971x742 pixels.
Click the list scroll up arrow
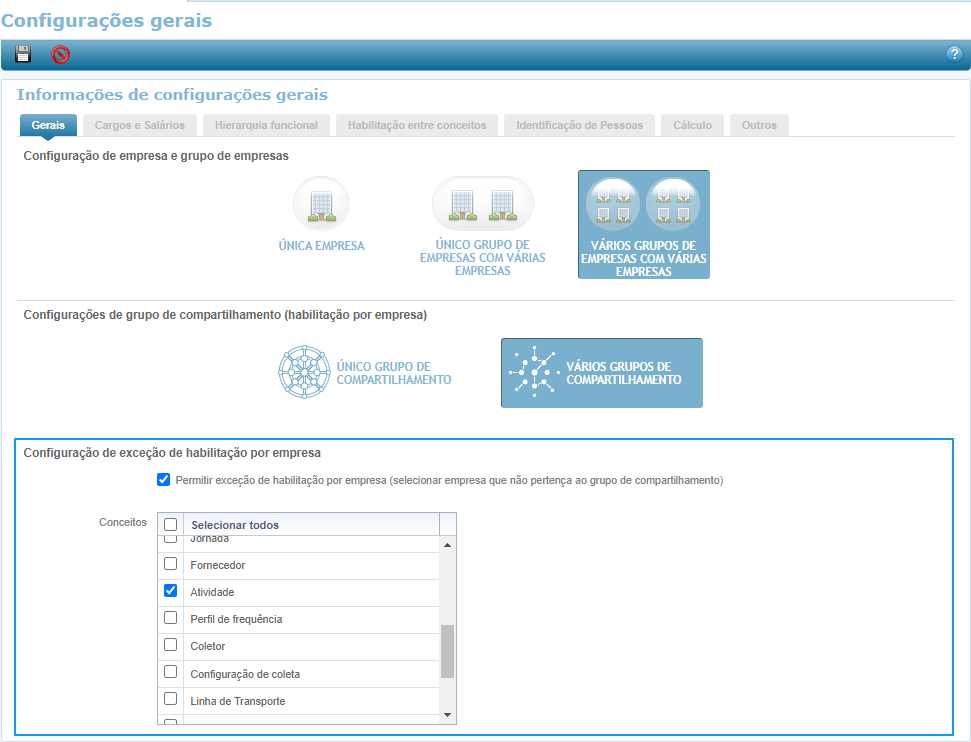(447, 546)
